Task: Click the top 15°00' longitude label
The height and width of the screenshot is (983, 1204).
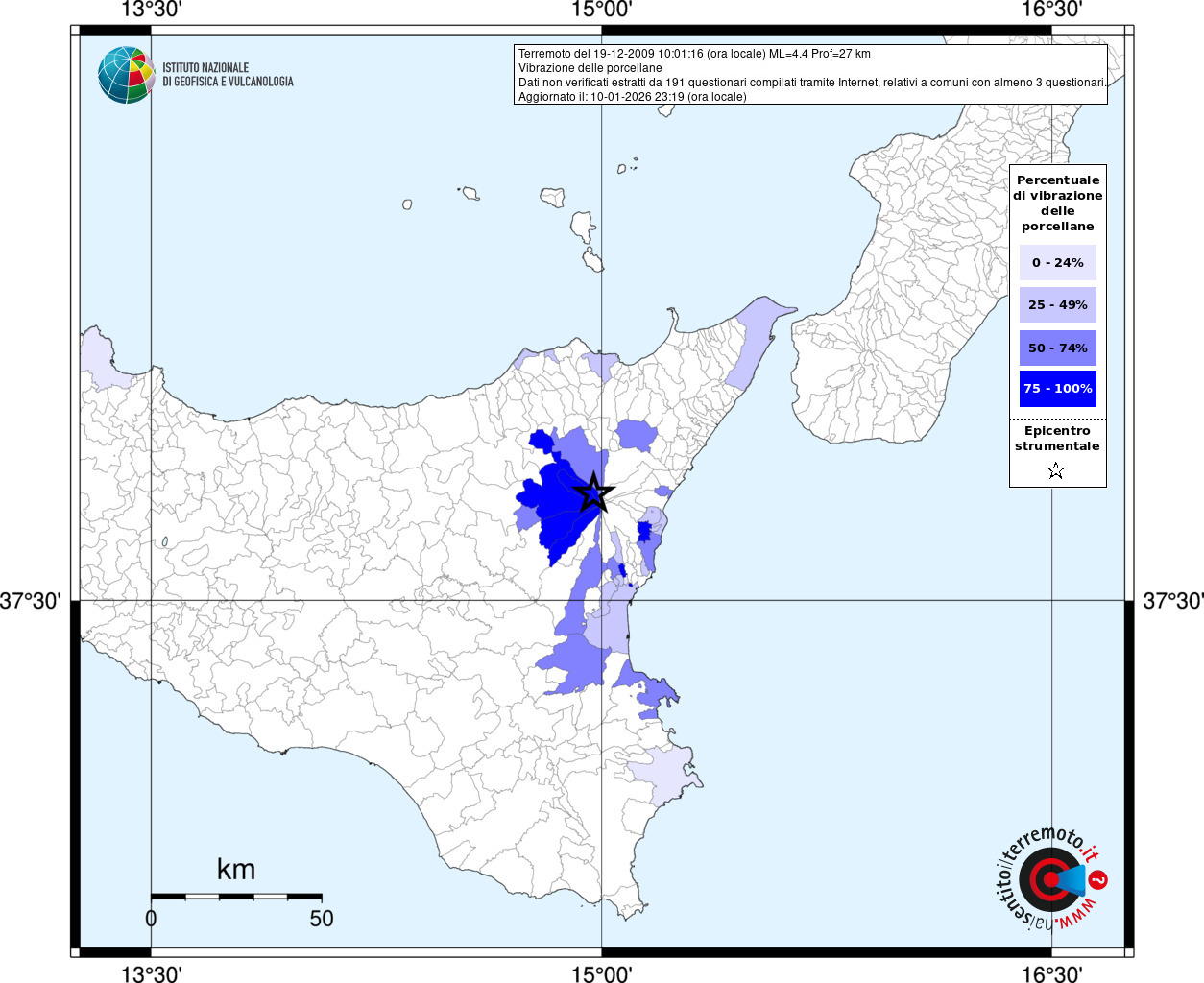Action: coord(602,10)
